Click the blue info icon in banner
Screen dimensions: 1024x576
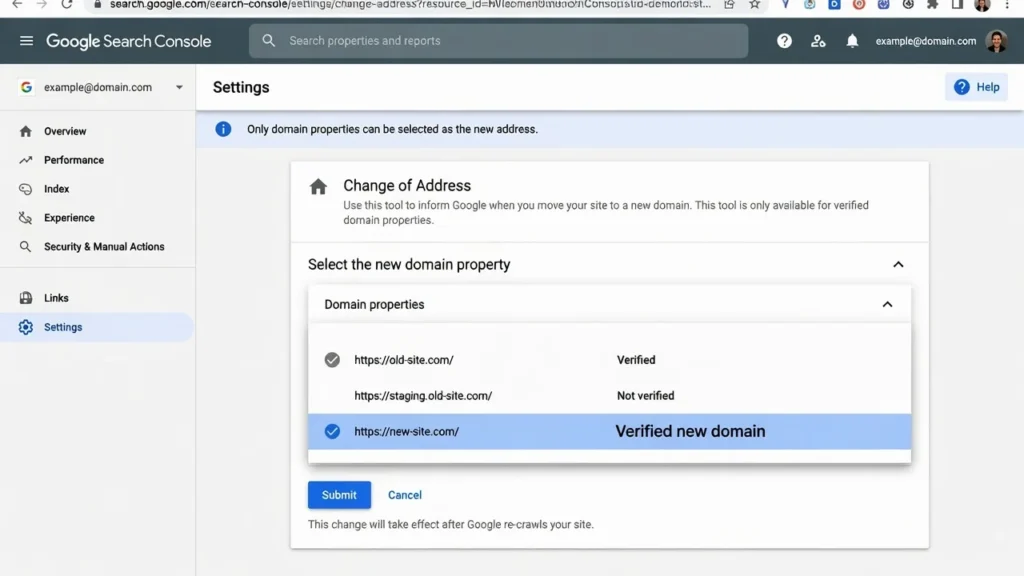click(x=223, y=129)
